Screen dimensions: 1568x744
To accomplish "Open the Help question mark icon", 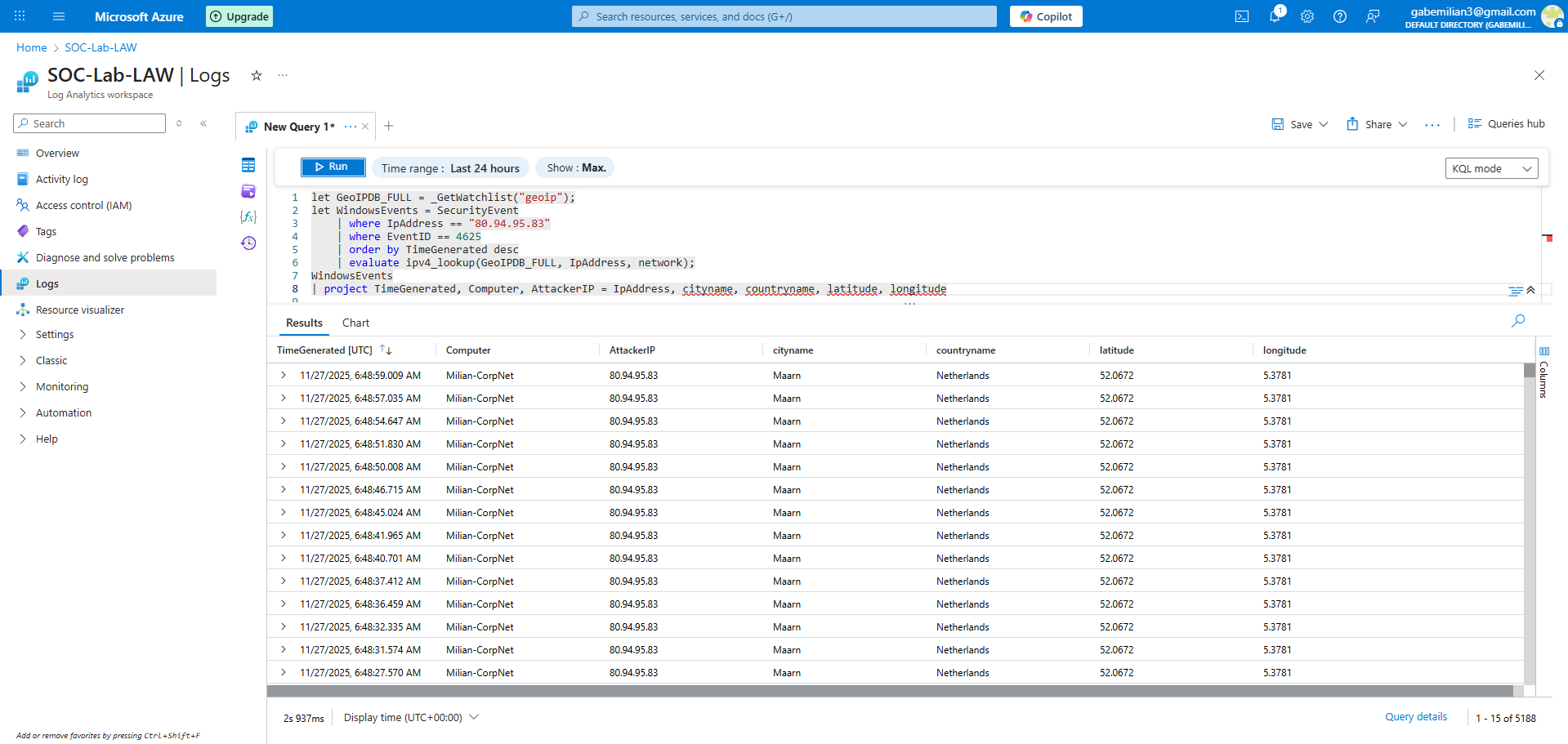I will tap(1340, 16).
